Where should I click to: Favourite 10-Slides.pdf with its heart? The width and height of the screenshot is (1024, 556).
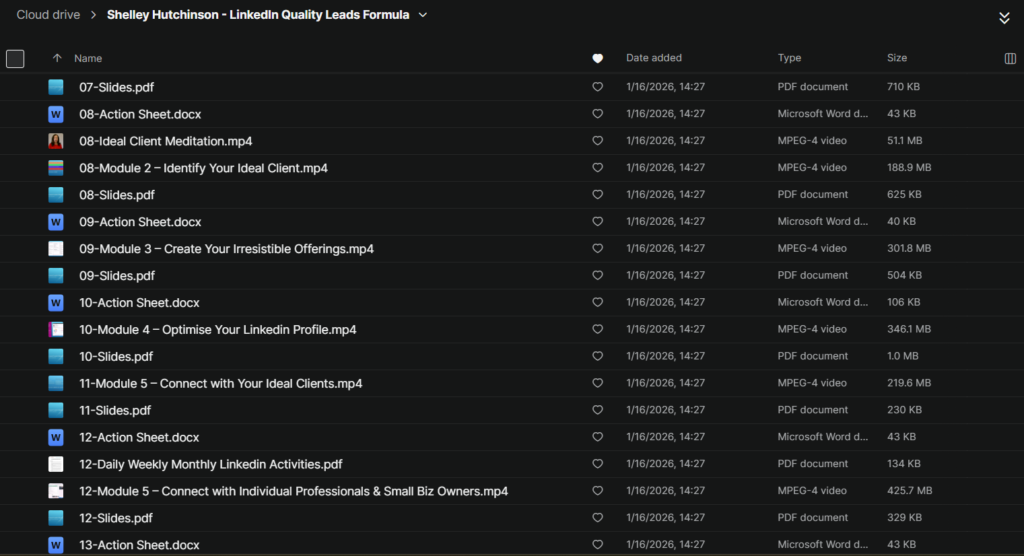[x=598, y=356]
